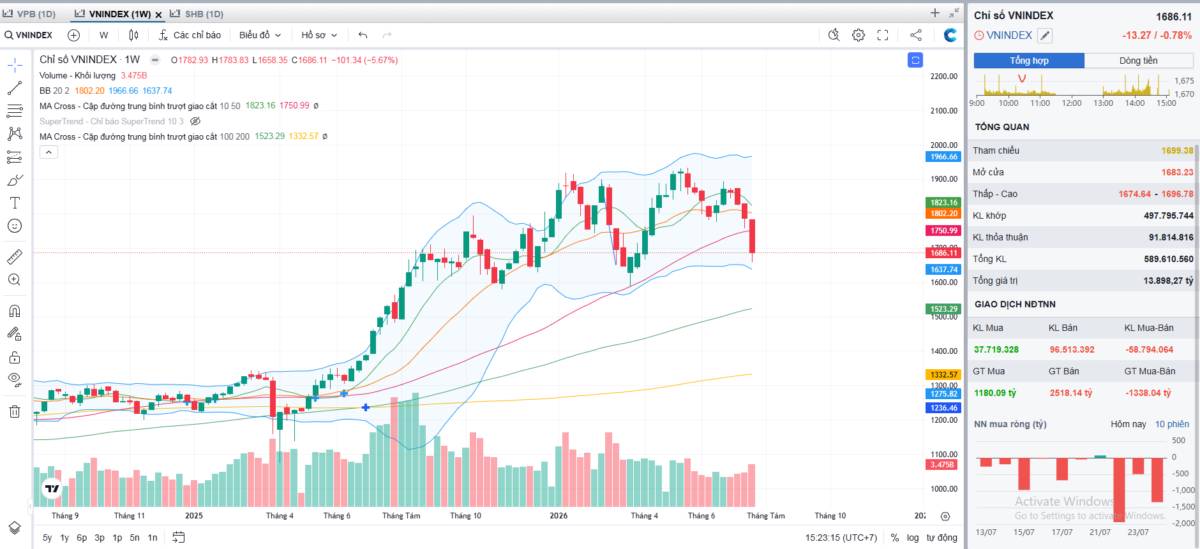Select the trend line drawing tool
The width and height of the screenshot is (1200, 549).
[x=14, y=87]
